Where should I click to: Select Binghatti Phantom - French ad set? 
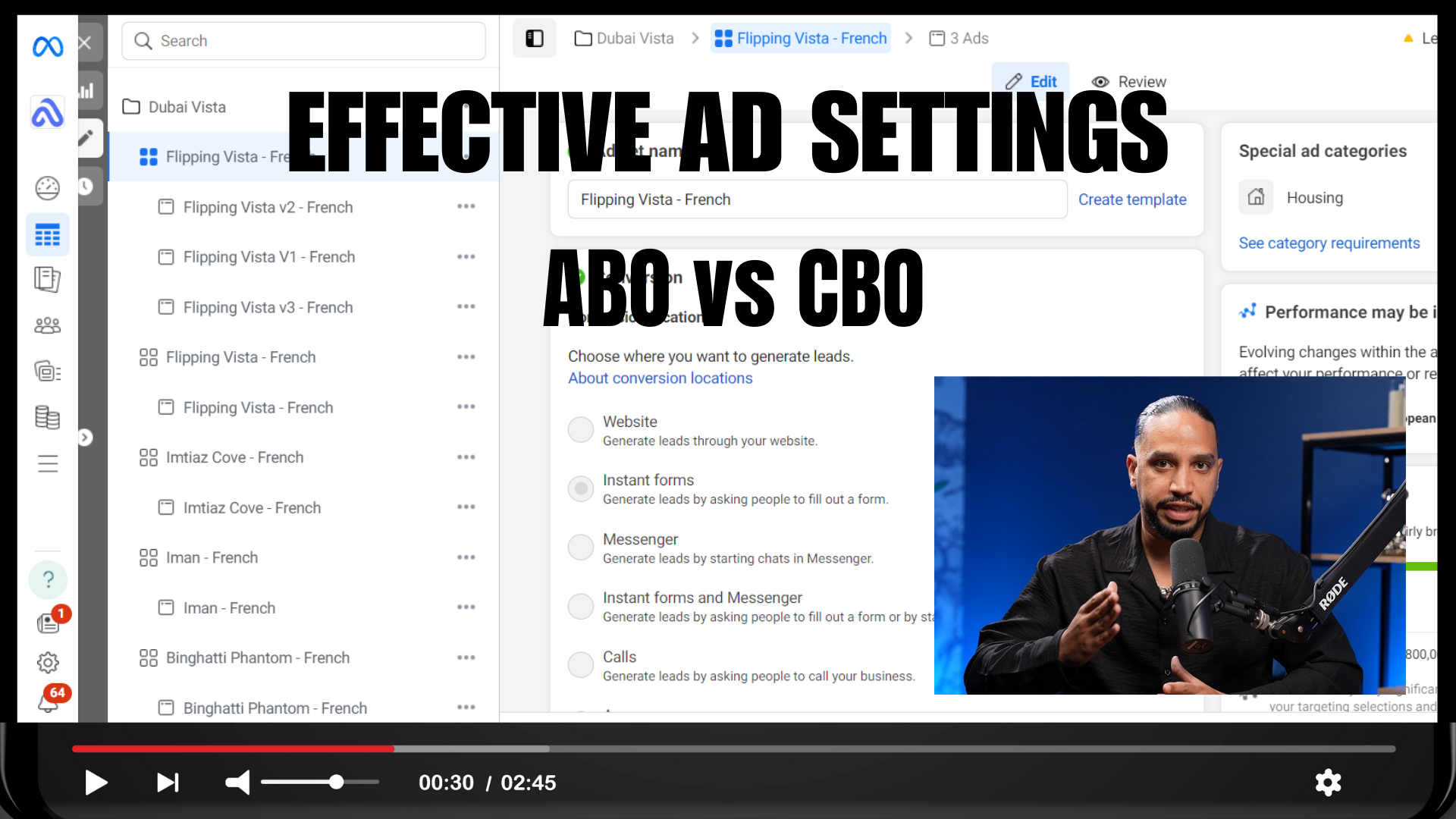[257, 657]
